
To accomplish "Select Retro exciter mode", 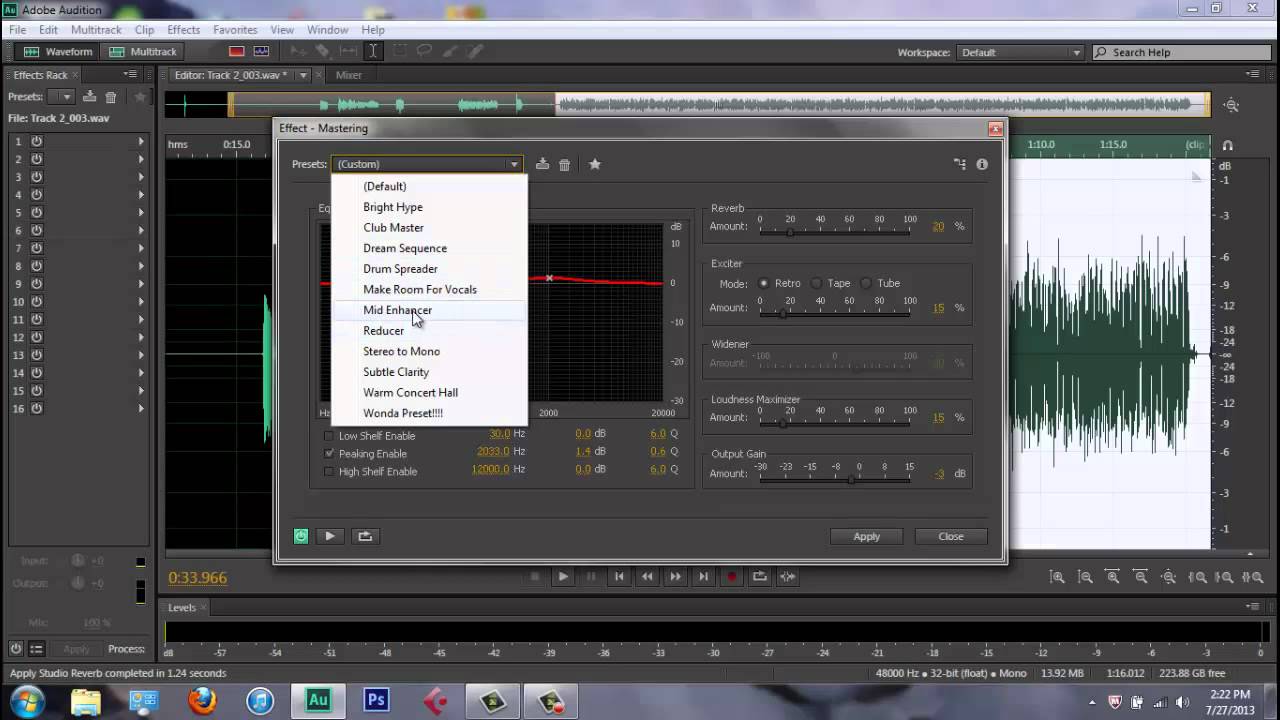I will click(764, 284).
